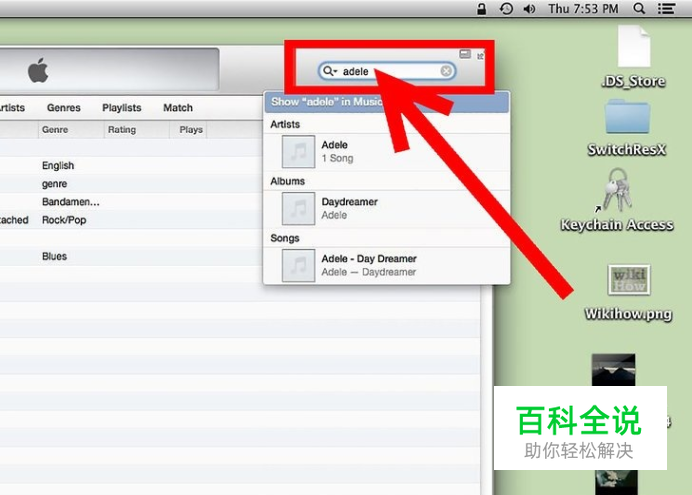Select the Blues row
692x495 pixels.
[132, 256]
